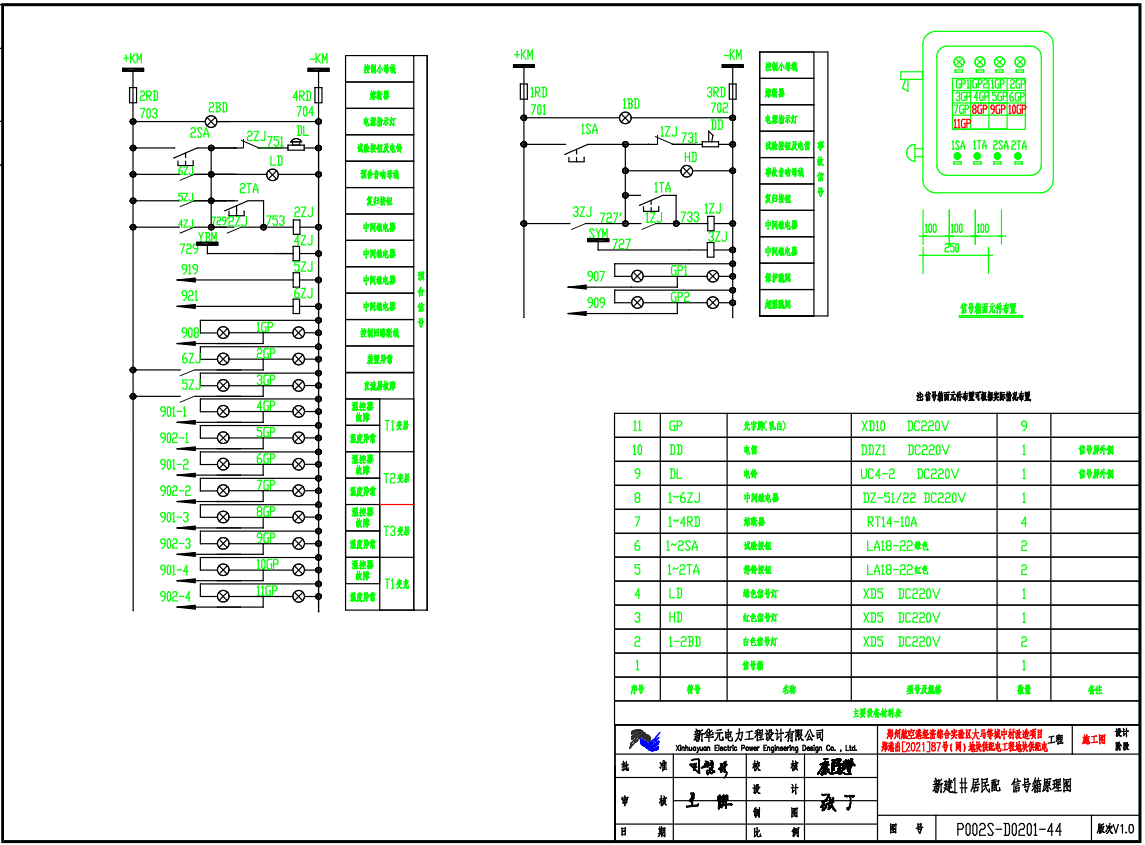
Task: Select wire number 753
Action: (x=275, y=221)
